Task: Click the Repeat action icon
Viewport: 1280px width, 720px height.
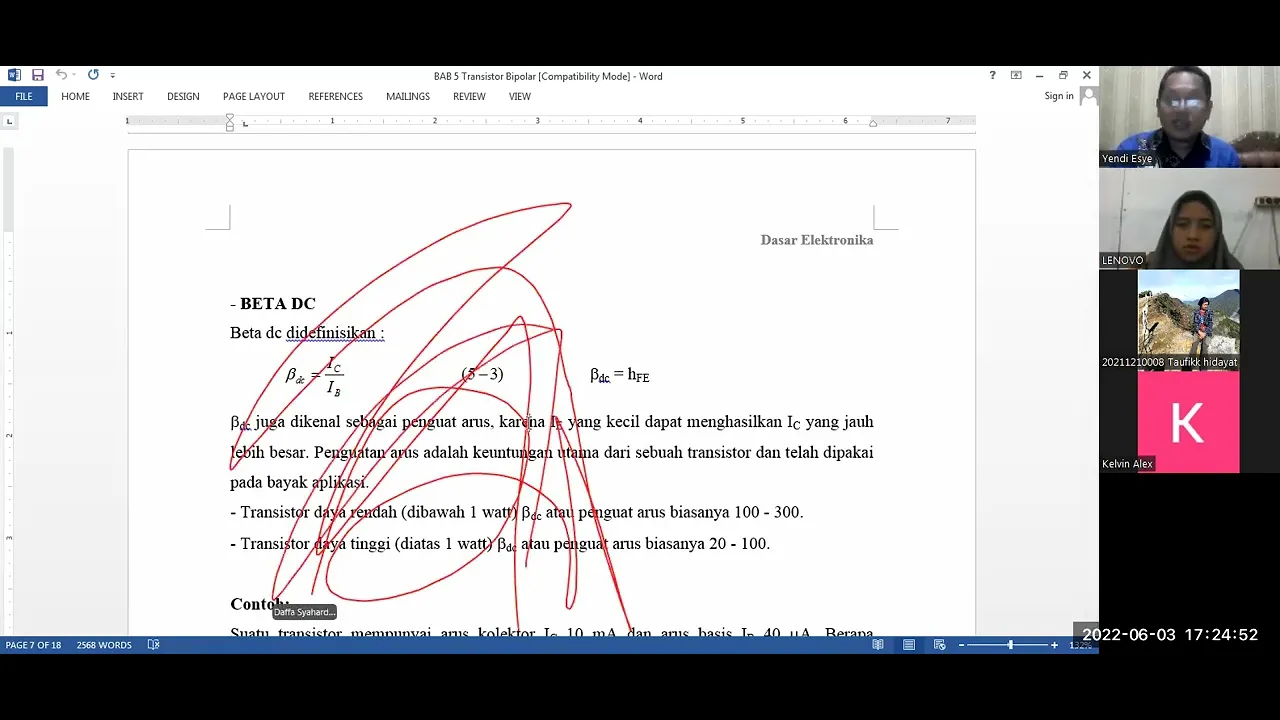Action: click(x=93, y=75)
